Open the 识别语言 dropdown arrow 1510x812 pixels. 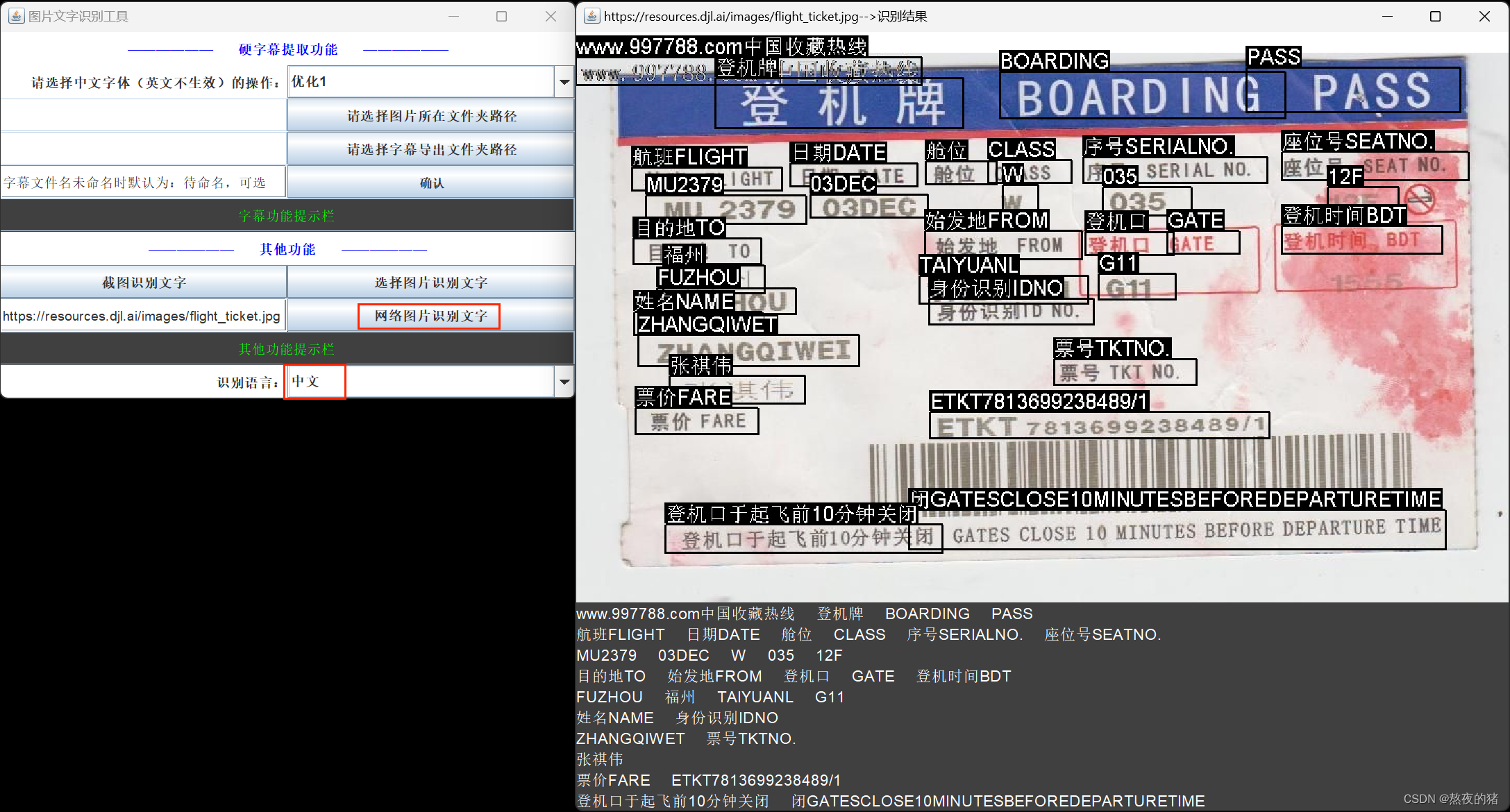click(564, 382)
